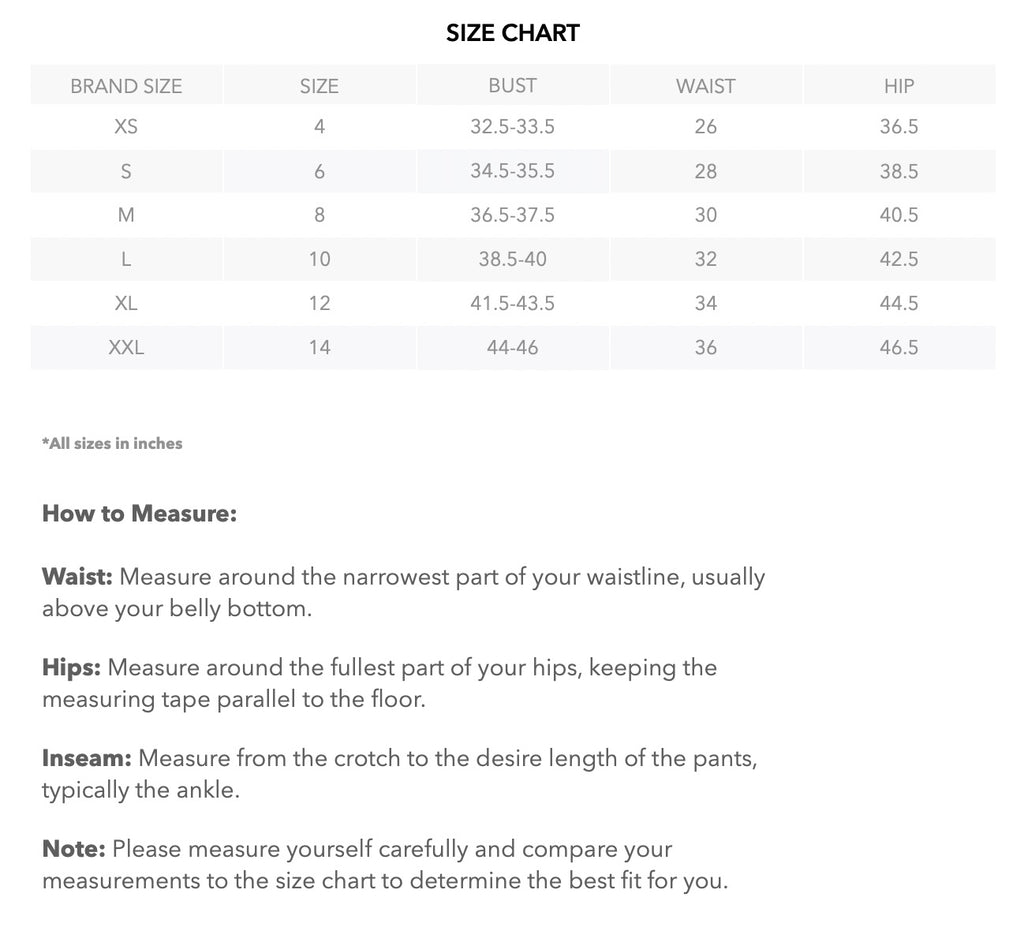Click bust value 32.5-33.5

point(512,127)
